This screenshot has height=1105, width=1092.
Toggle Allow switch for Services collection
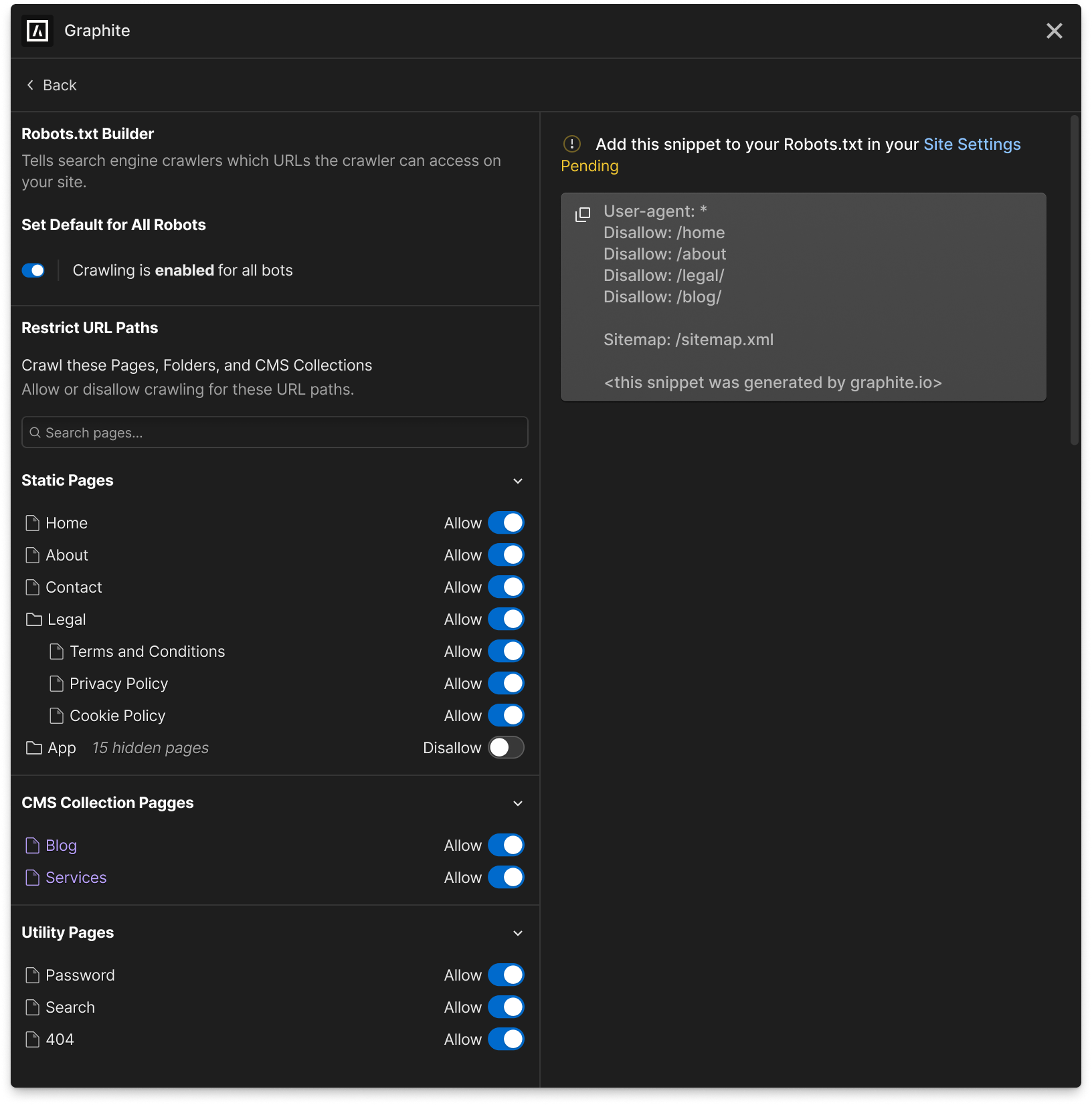pyautogui.click(x=506, y=878)
